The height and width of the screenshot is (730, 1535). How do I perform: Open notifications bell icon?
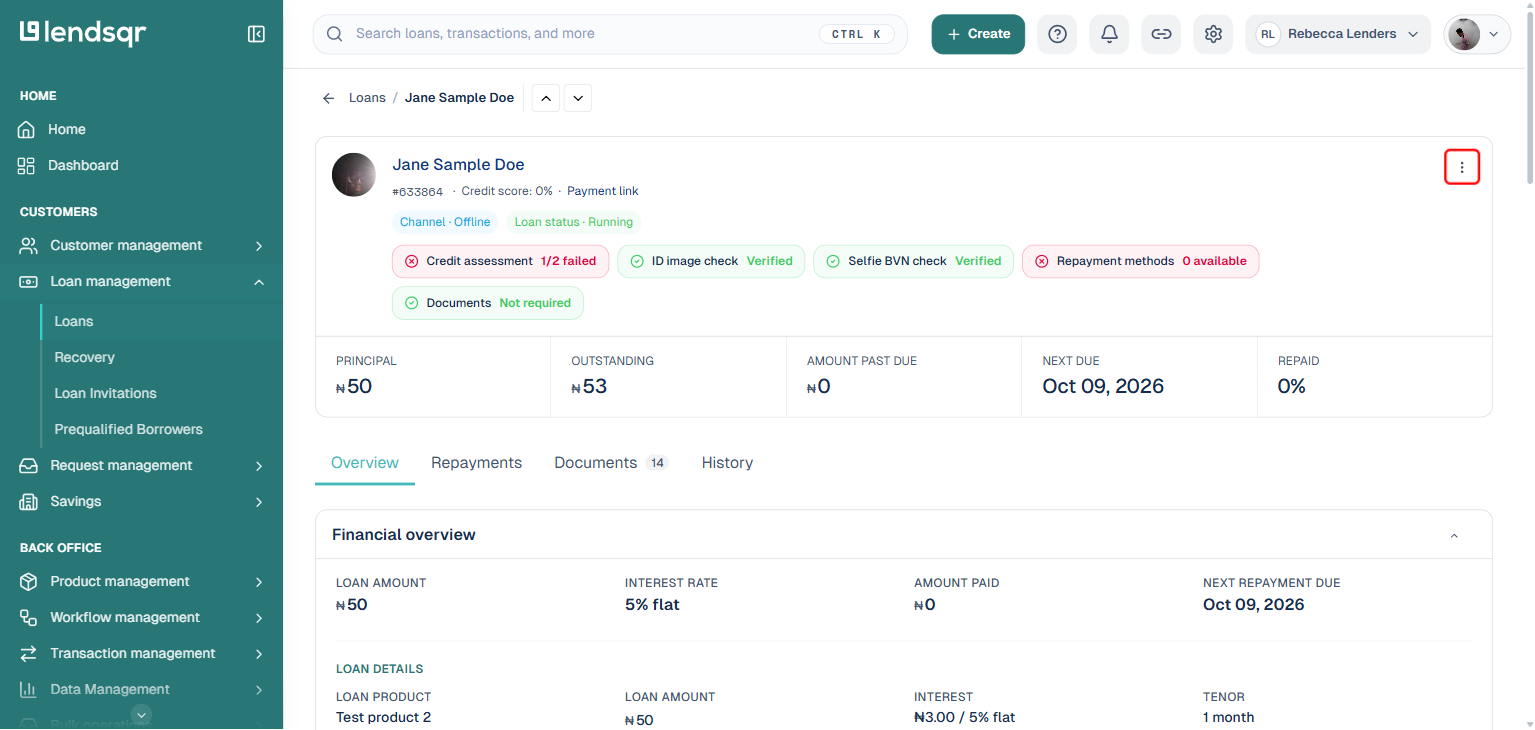click(1109, 34)
